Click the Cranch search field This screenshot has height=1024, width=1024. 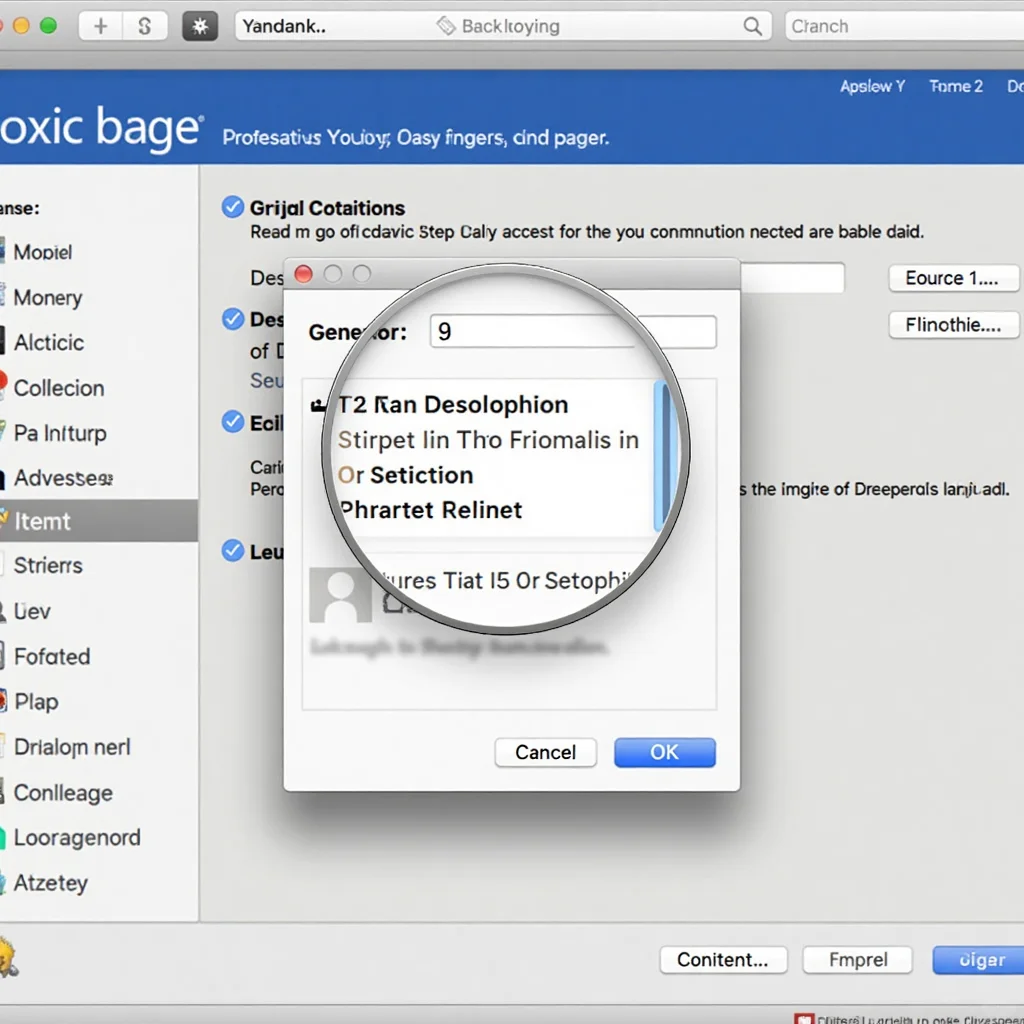click(904, 26)
